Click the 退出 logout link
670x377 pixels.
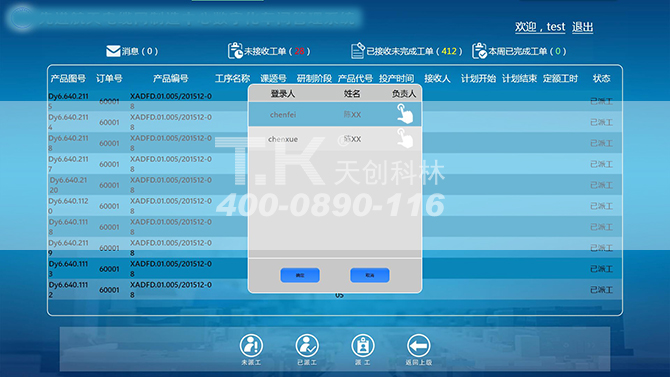582,27
